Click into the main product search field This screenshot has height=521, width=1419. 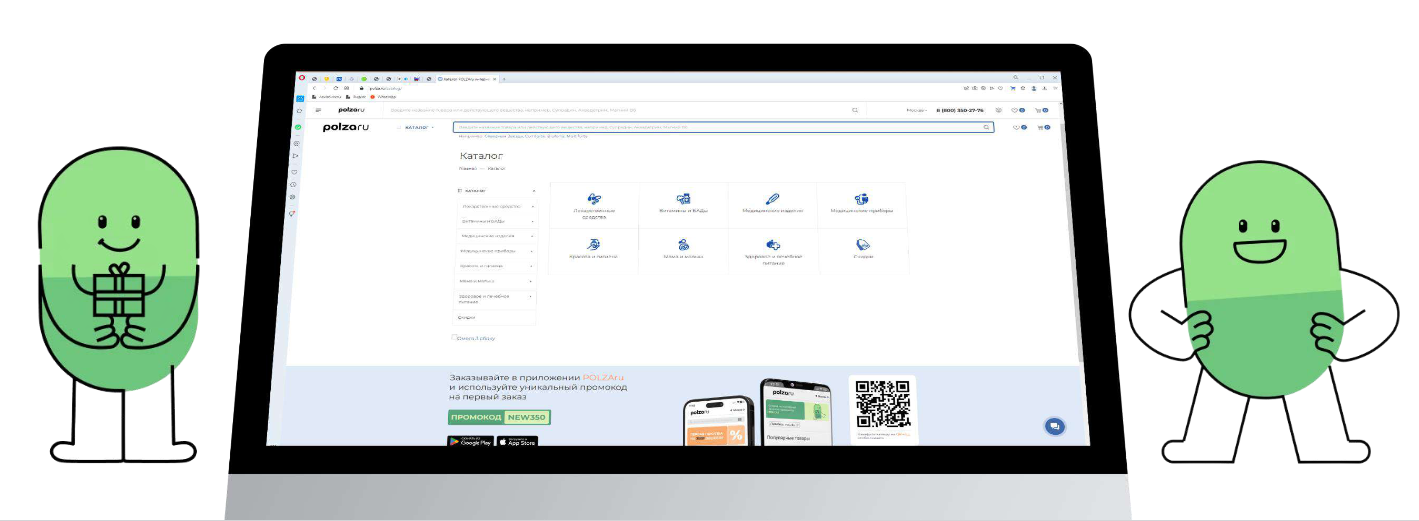[x=700, y=128]
